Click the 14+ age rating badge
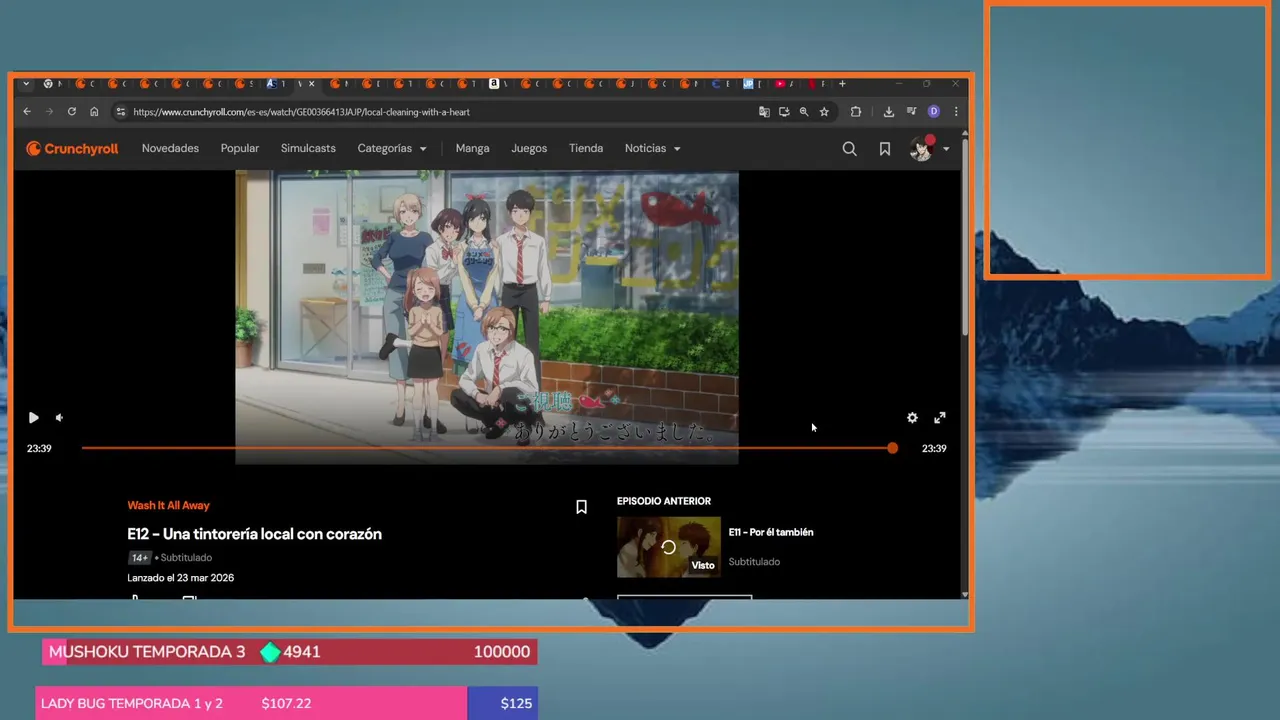This screenshot has width=1280, height=720. [x=139, y=558]
